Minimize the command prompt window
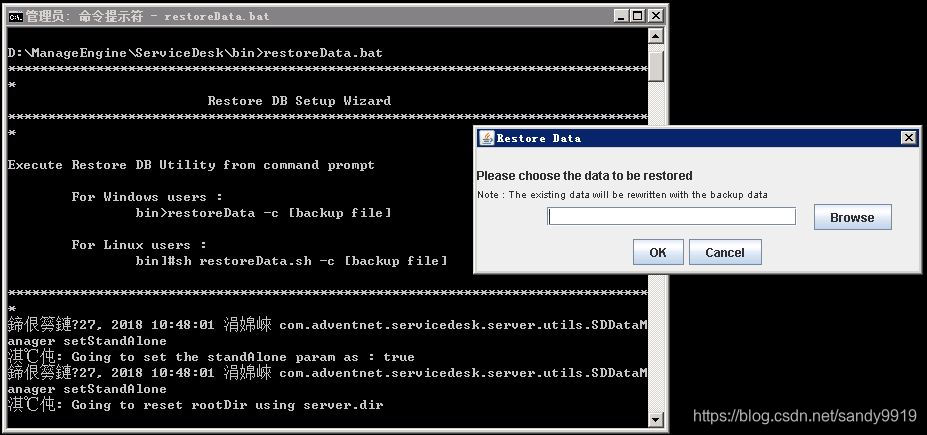Image resolution: width=927 pixels, height=435 pixels. (621, 16)
